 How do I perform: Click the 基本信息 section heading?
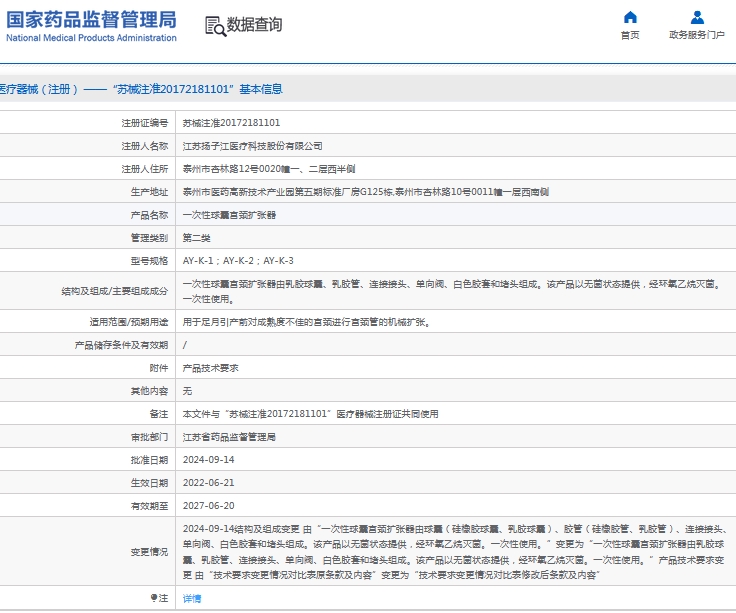[261, 89]
